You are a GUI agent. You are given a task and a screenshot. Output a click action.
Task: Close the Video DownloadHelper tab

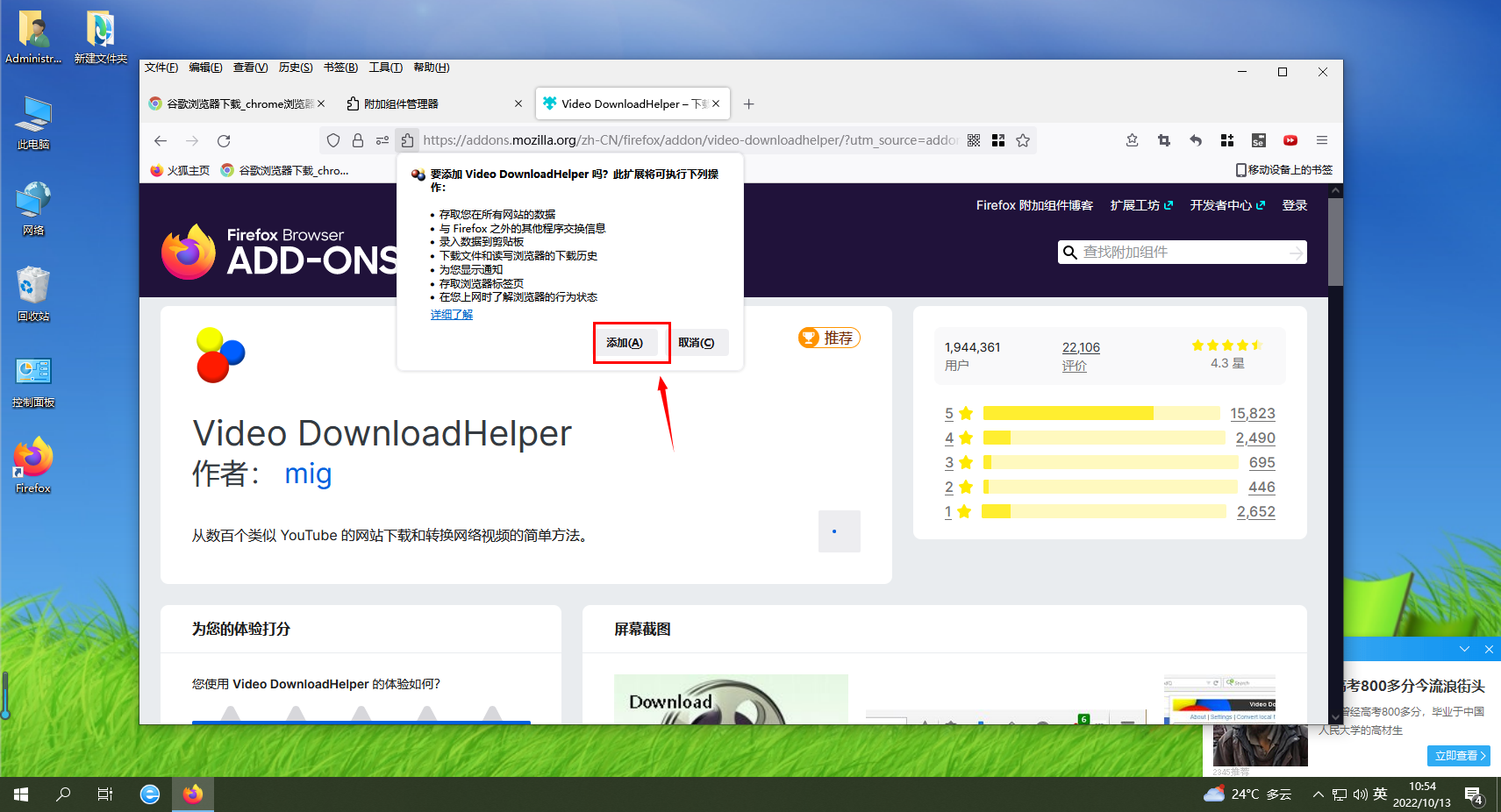point(716,103)
